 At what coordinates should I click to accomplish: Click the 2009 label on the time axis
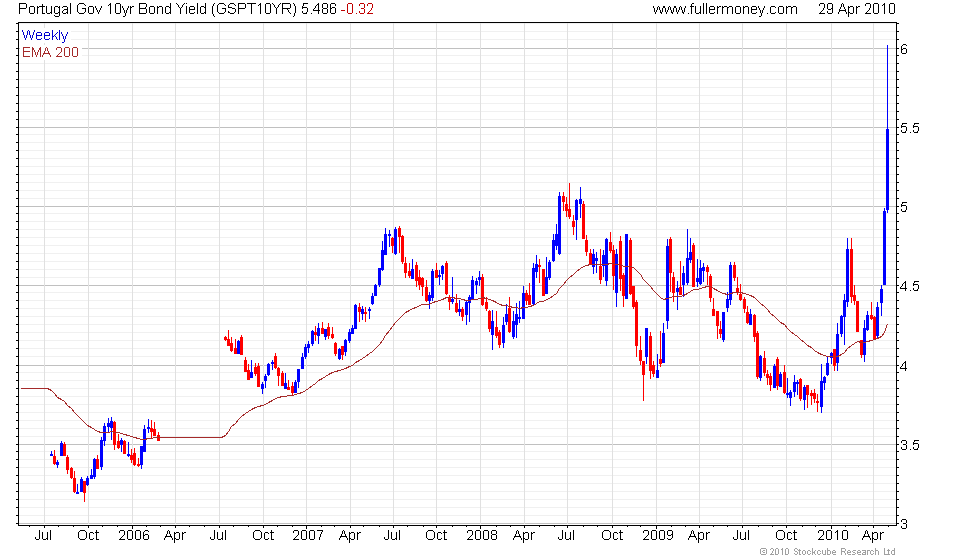658,536
